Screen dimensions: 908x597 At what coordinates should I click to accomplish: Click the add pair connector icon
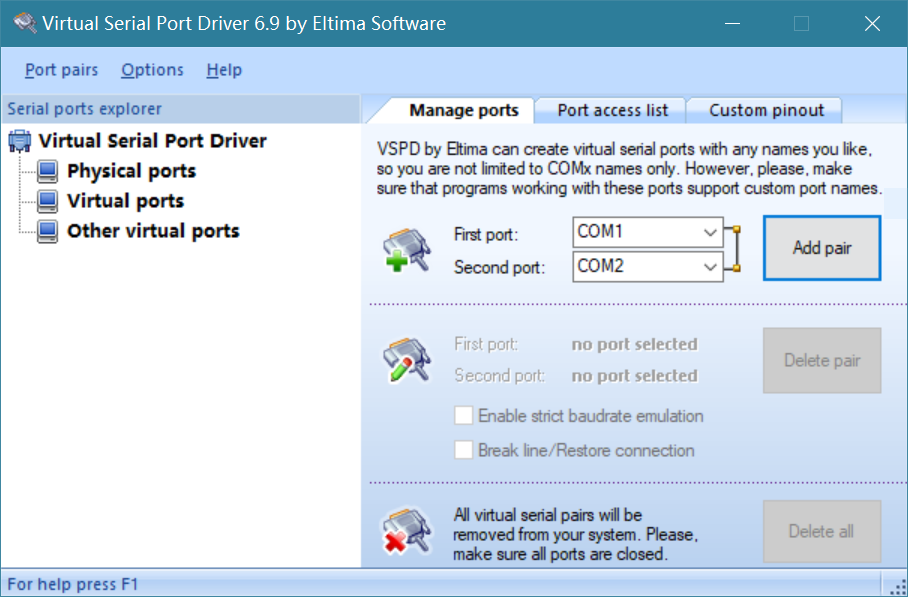407,250
